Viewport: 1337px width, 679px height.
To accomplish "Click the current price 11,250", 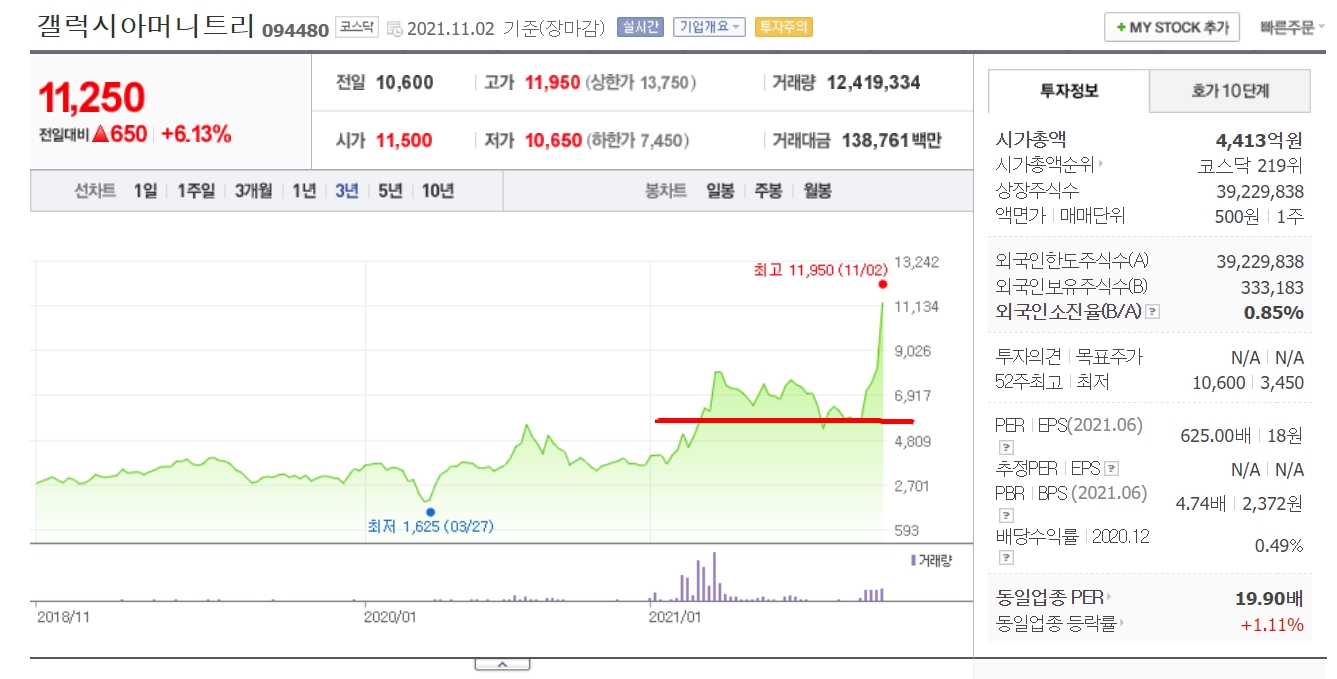I will [92, 97].
